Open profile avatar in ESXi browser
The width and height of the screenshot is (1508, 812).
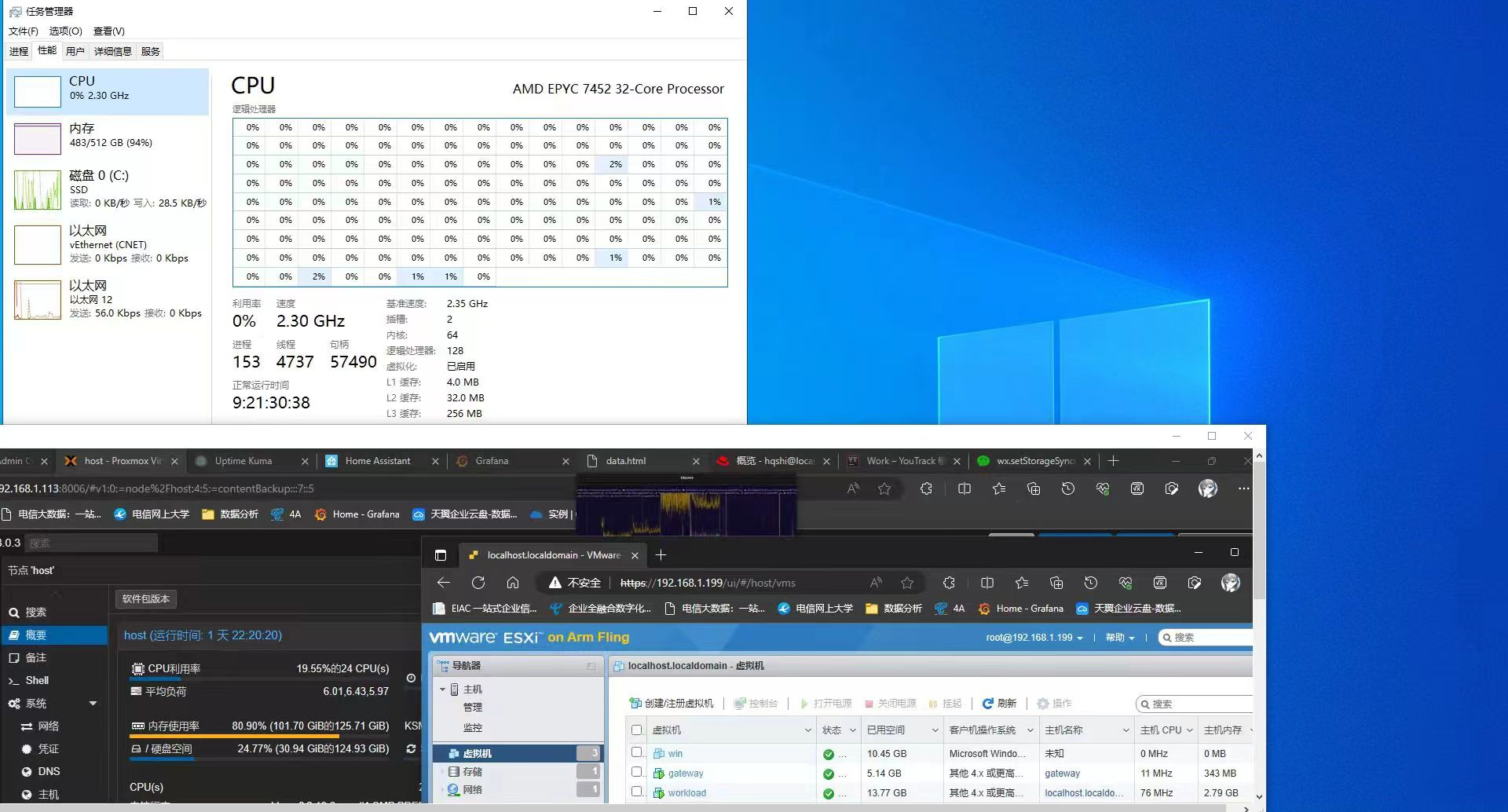pos(1230,583)
